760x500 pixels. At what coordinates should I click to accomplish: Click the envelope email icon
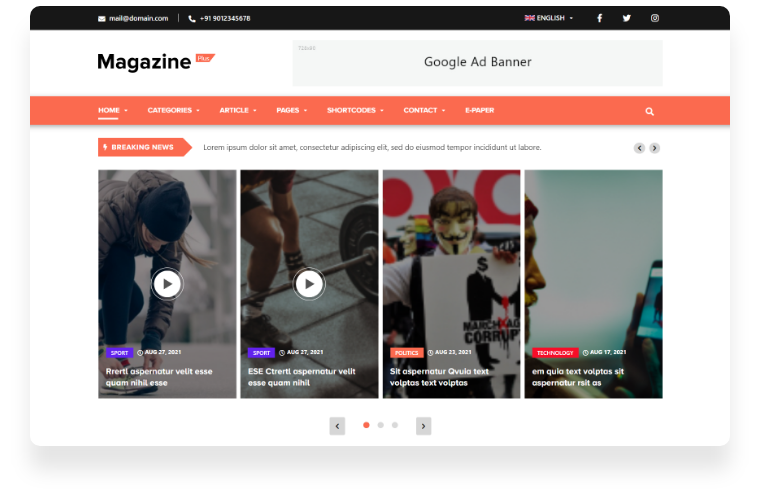[101, 19]
